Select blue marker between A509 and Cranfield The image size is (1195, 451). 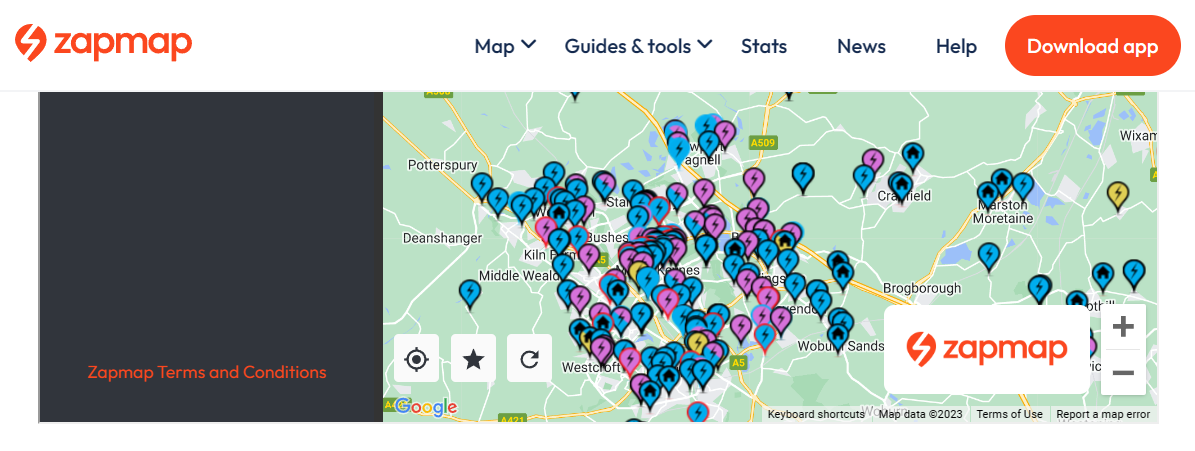click(x=803, y=177)
